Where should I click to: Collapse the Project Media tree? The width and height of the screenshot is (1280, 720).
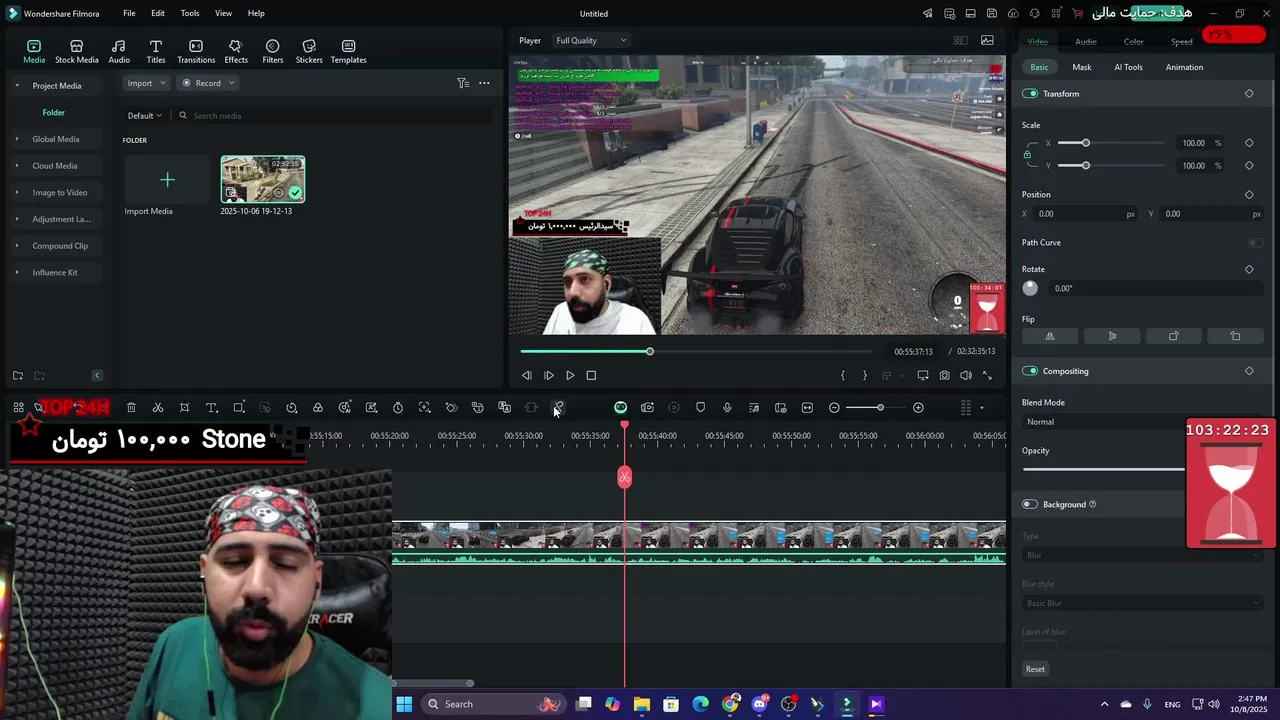(x=17, y=86)
